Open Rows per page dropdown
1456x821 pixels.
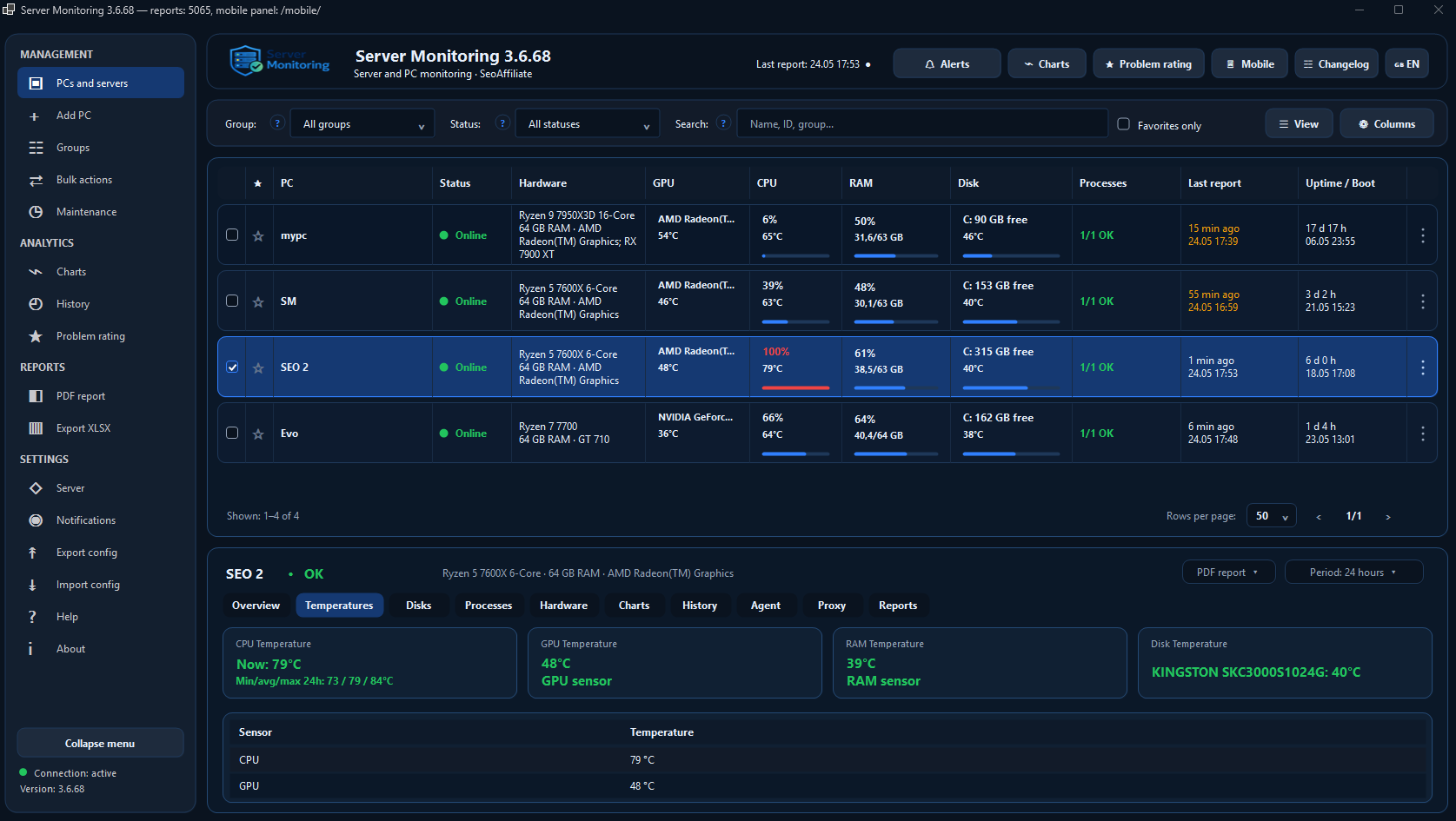[x=1272, y=516]
